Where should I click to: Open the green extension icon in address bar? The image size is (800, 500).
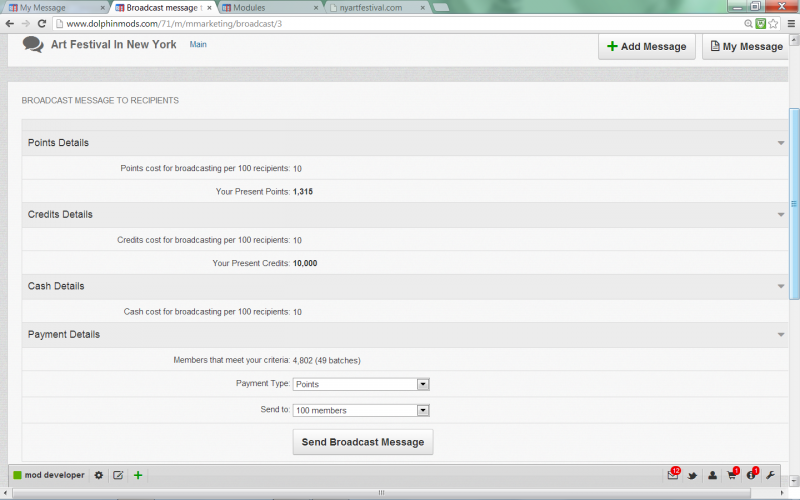[x=761, y=23]
